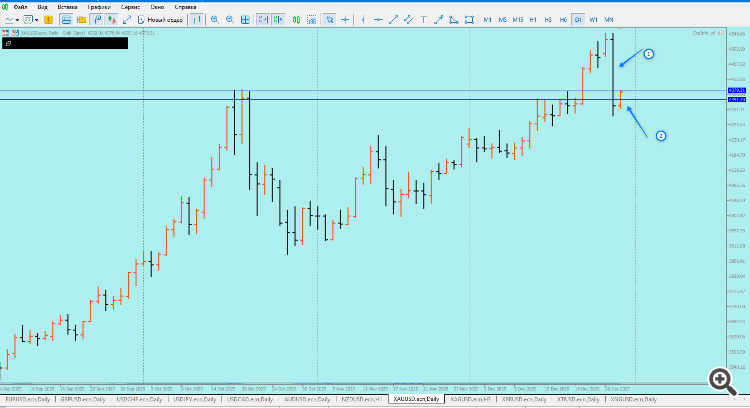The image size is (750, 408).
Task: Select the D1 timeframe button
Action: coord(578,20)
